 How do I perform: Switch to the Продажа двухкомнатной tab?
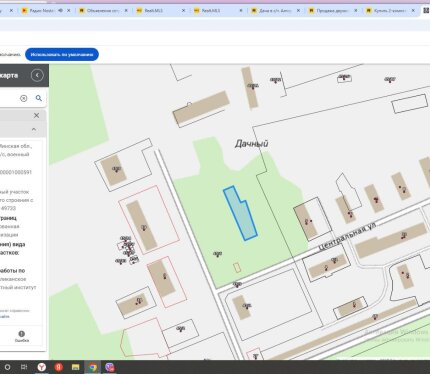point(331,11)
